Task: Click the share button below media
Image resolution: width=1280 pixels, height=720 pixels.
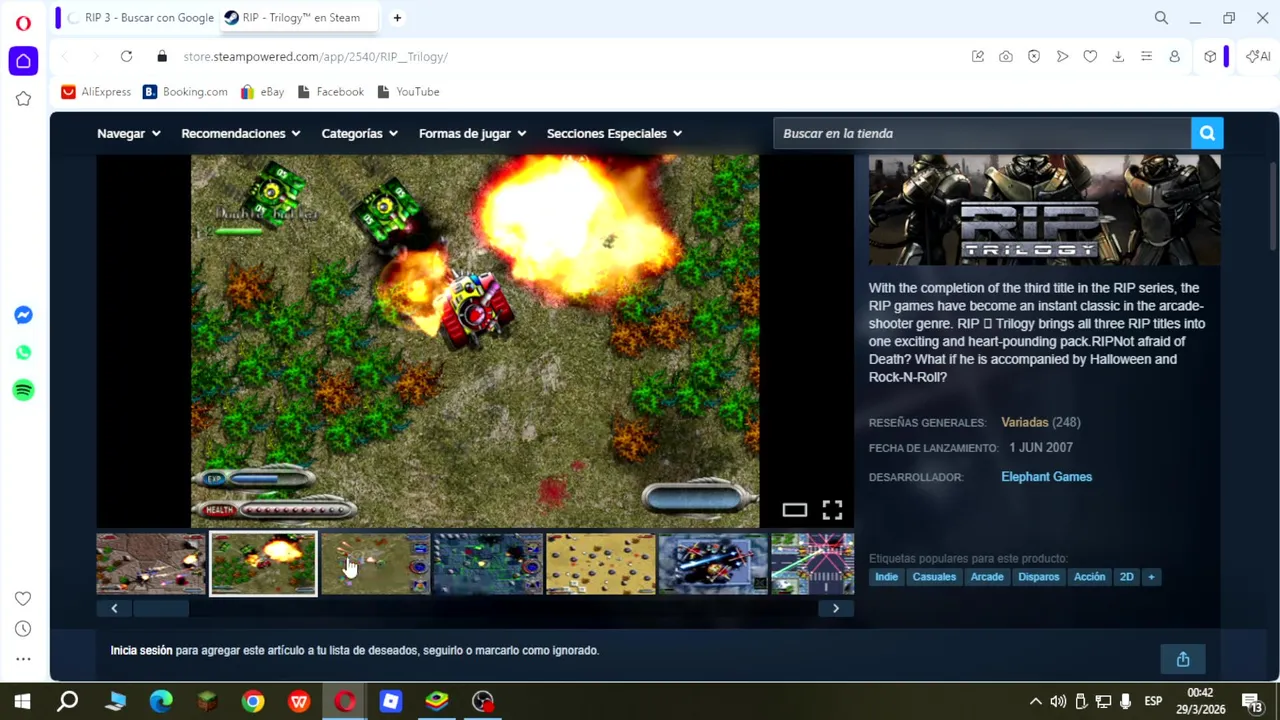Action: point(1183,659)
